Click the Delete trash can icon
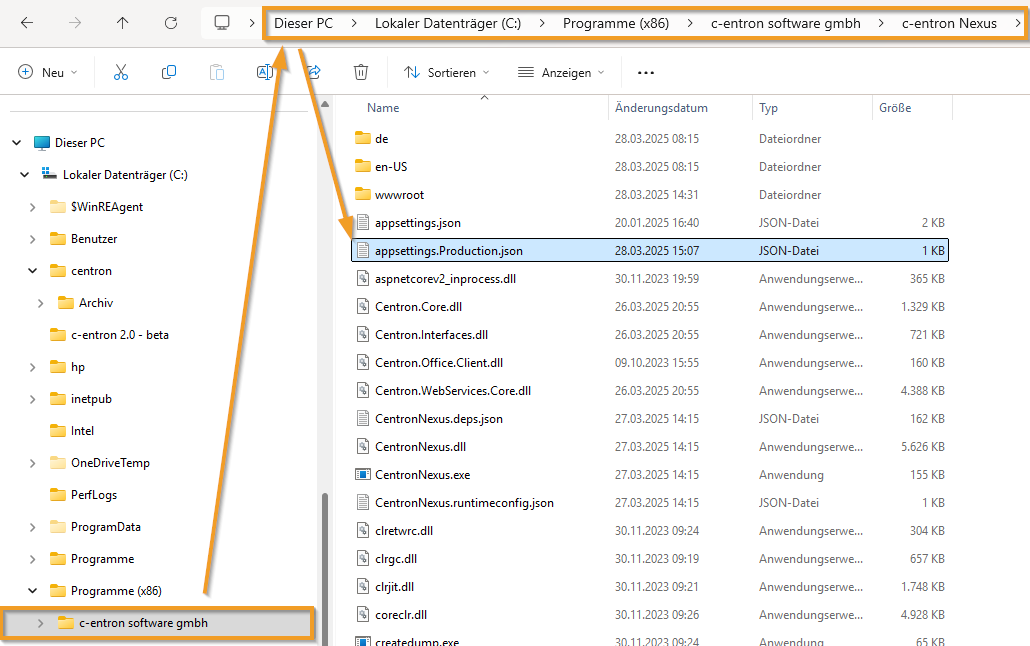 (361, 72)
